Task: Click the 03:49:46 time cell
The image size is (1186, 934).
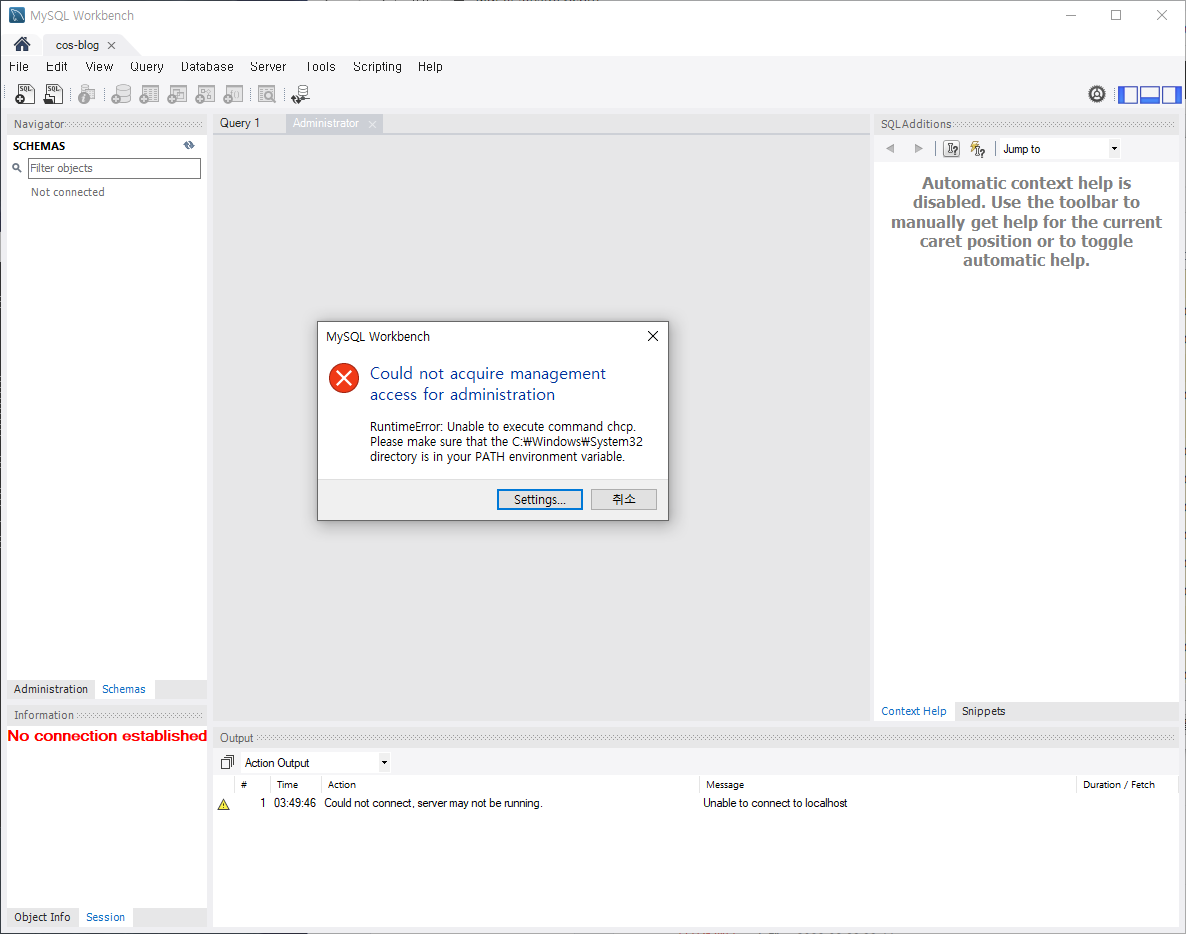Action: click(295, 803)
